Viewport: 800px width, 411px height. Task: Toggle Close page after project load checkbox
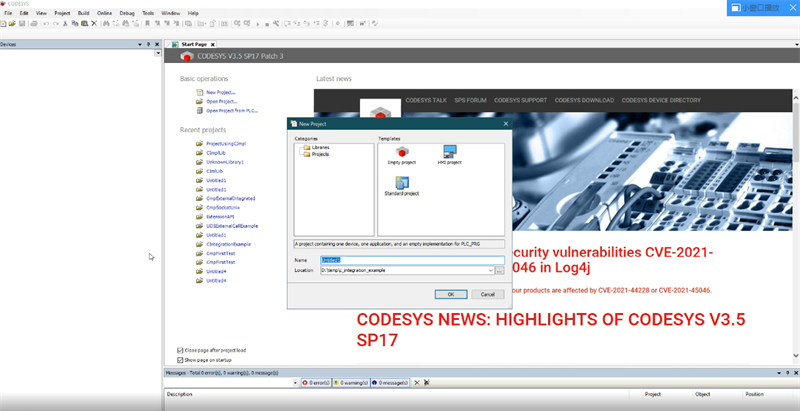180,350
